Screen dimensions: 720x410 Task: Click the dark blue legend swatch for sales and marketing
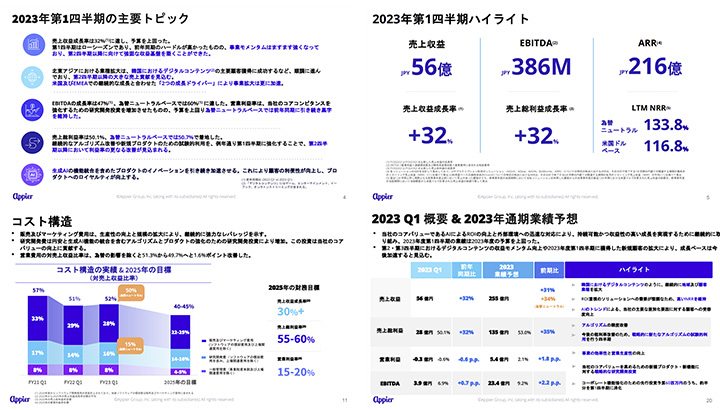point(204,341)
